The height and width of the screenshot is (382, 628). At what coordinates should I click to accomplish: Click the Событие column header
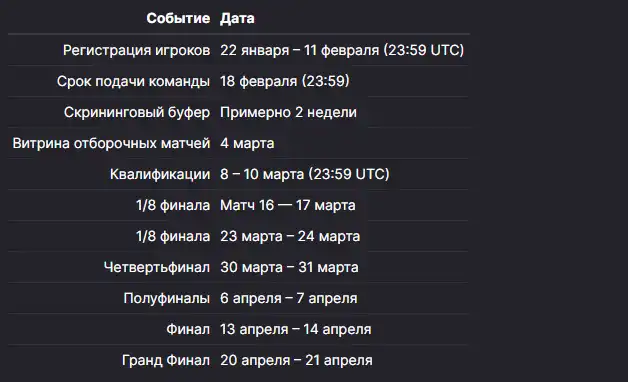point(178,18)
